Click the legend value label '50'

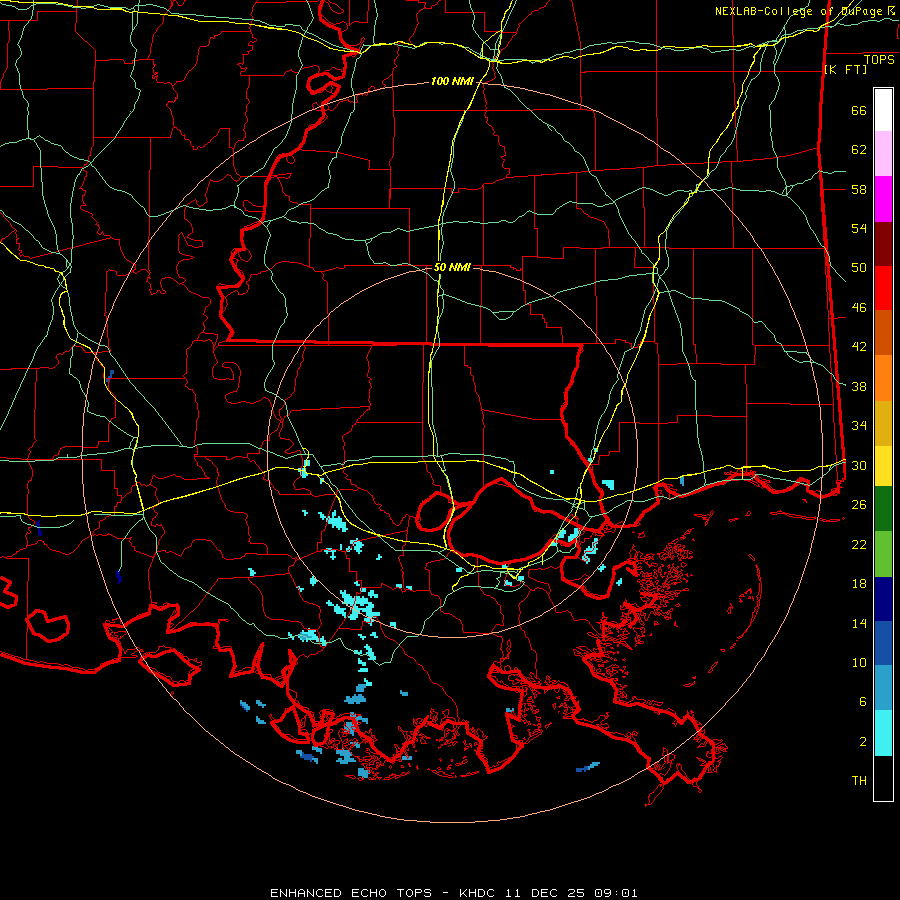pos(859,268)
